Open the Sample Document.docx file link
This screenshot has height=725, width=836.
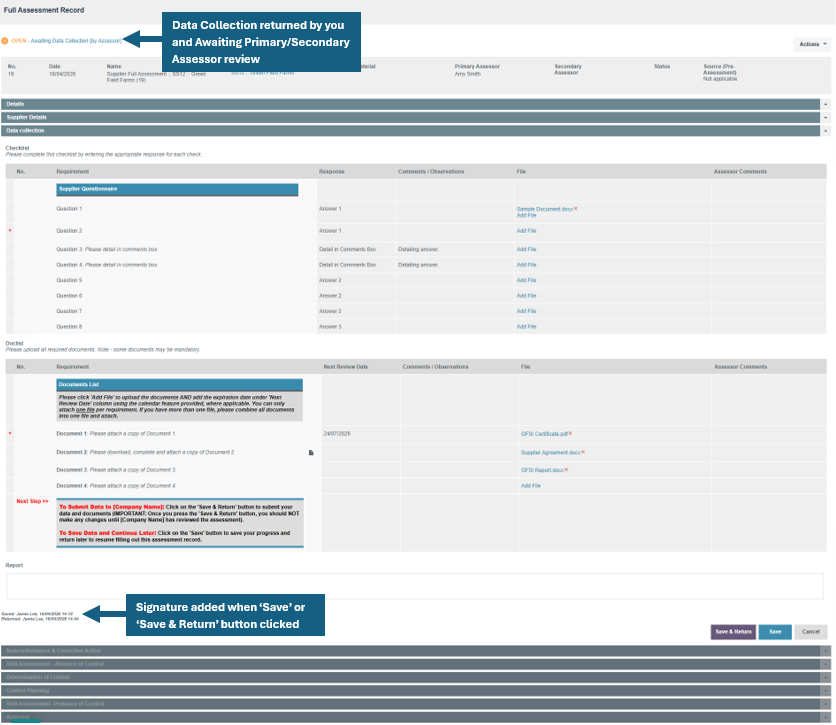[544, 209]
